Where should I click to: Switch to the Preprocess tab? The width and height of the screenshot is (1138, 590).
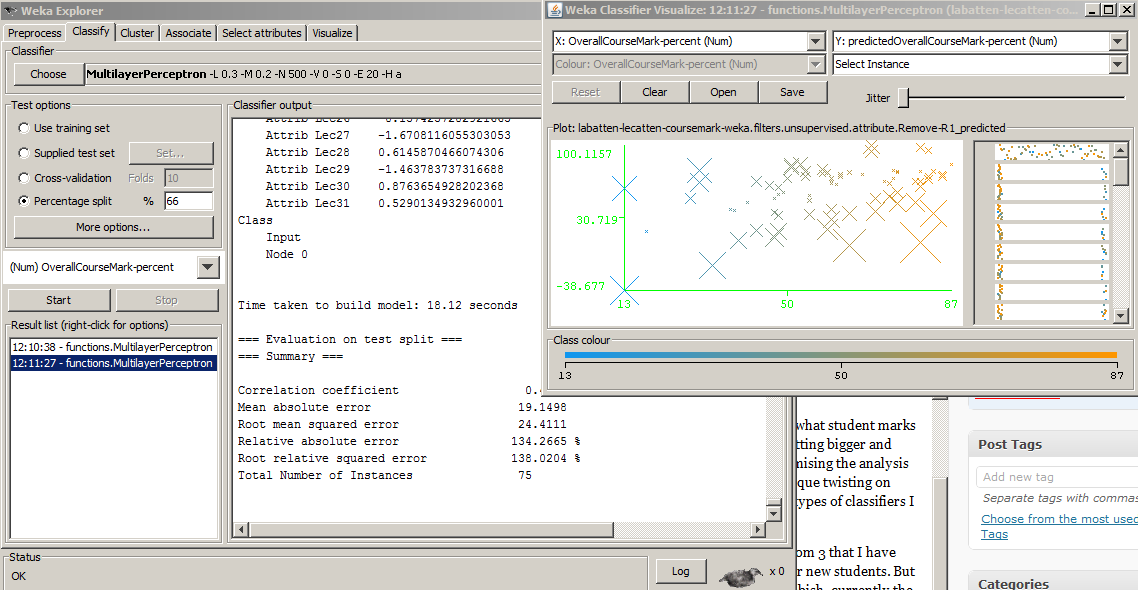click(x=35, y=33)
